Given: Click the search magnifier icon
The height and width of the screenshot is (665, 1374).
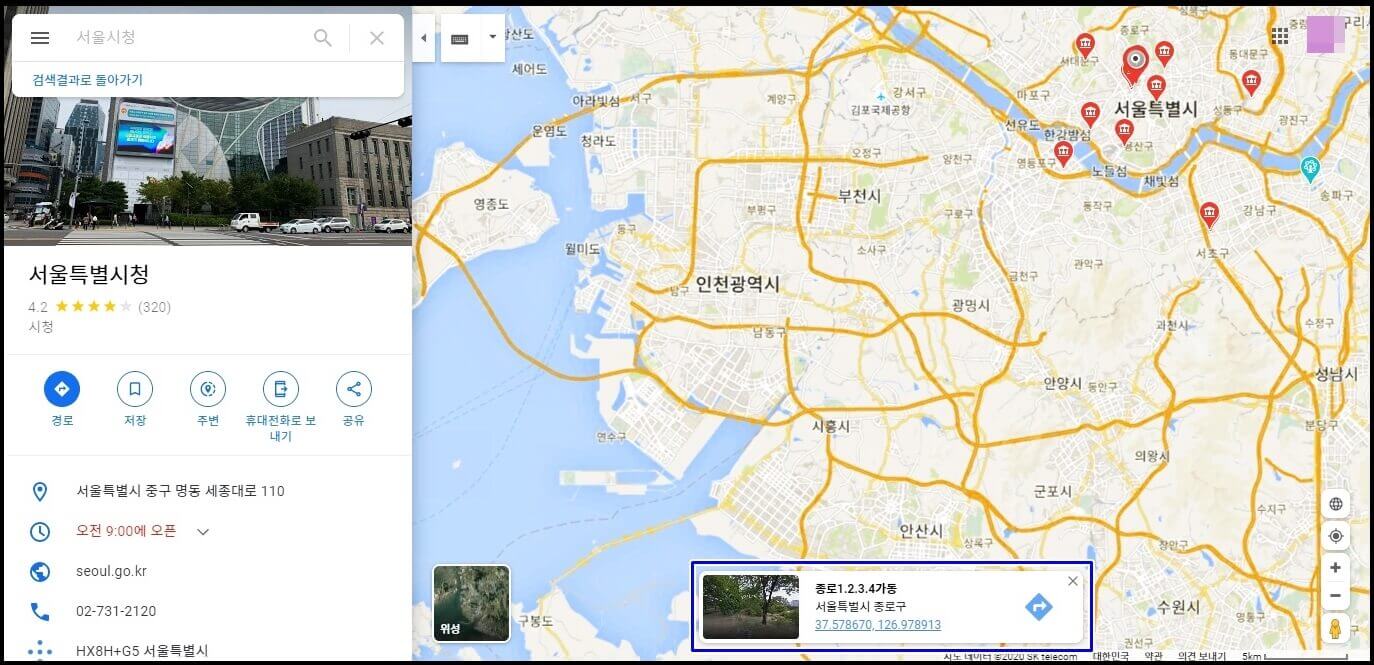Looking at the screenshot, I should (x=323, y=38).
